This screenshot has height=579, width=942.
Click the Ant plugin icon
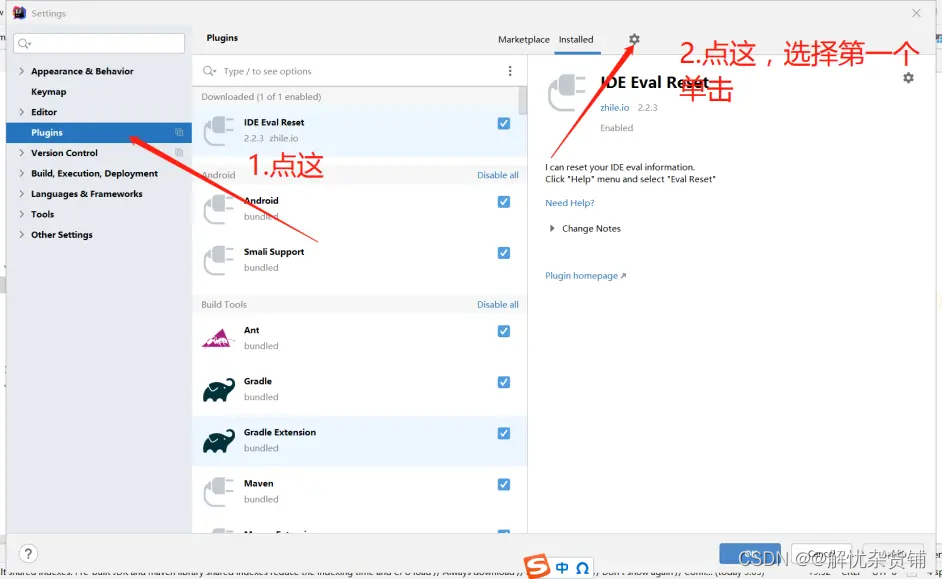[219, 338]
